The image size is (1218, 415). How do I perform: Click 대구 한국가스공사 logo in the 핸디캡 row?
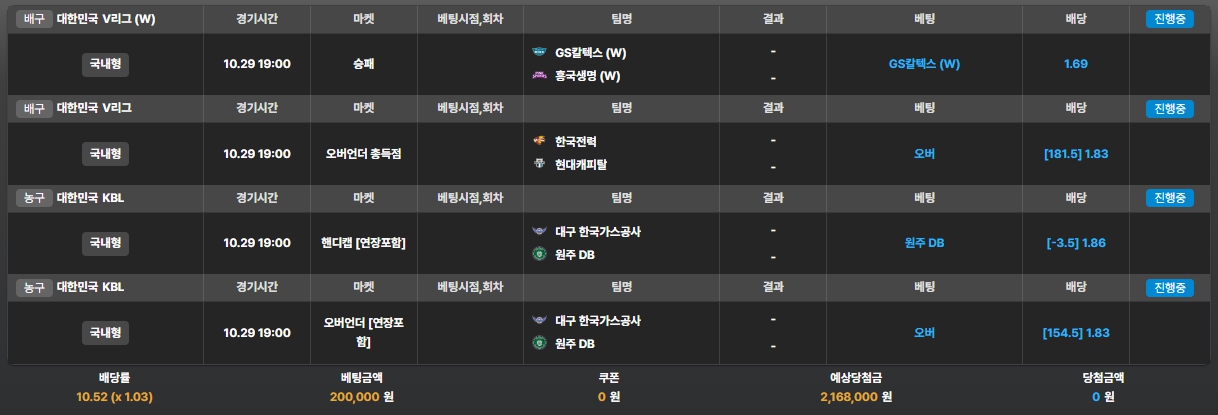(x=540, y=231)
